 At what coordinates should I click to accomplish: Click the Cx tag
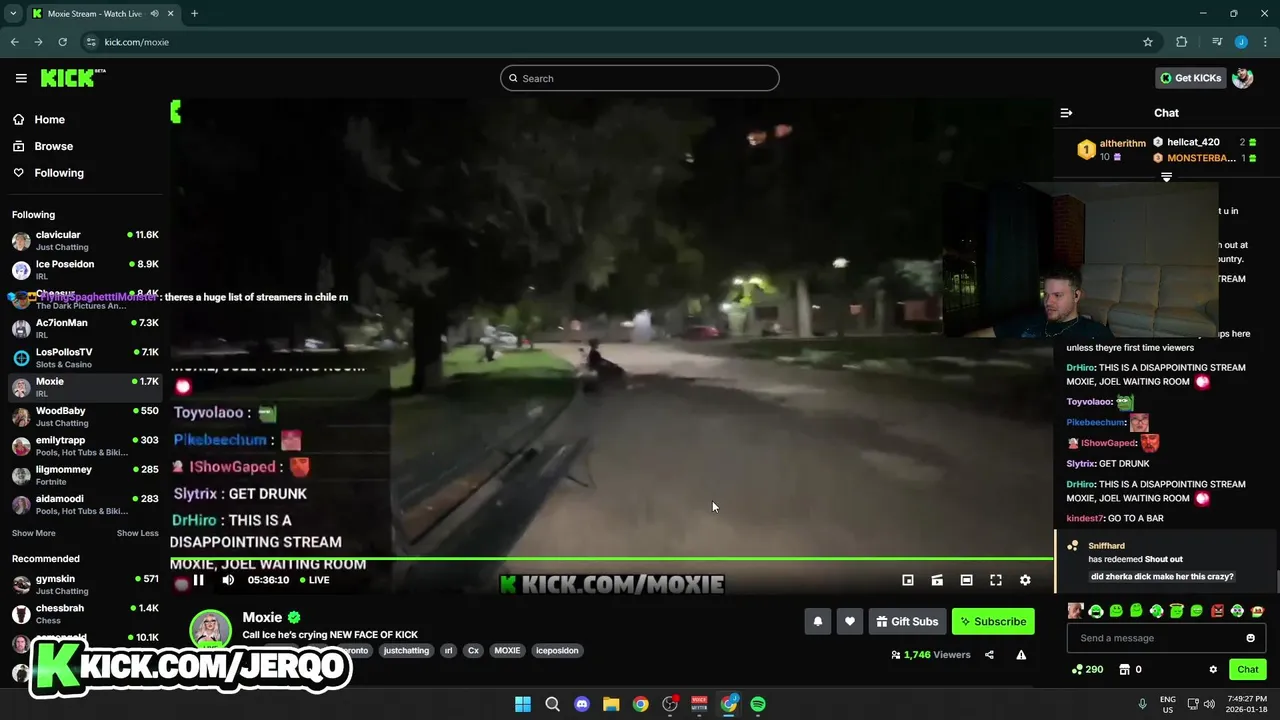pyautogui.click(x=473, y=650)
